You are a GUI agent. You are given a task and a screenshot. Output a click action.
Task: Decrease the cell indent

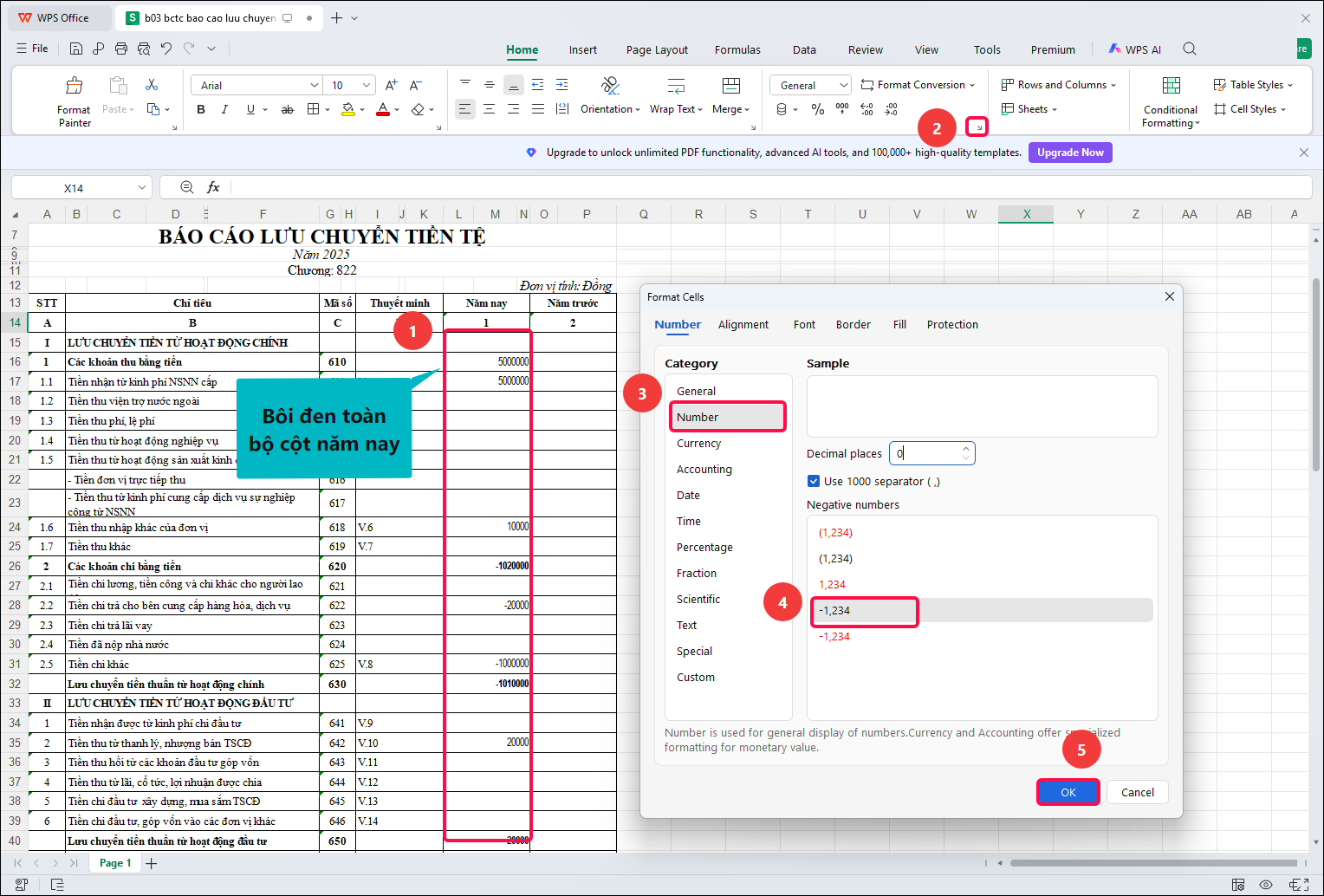point(538,84)
